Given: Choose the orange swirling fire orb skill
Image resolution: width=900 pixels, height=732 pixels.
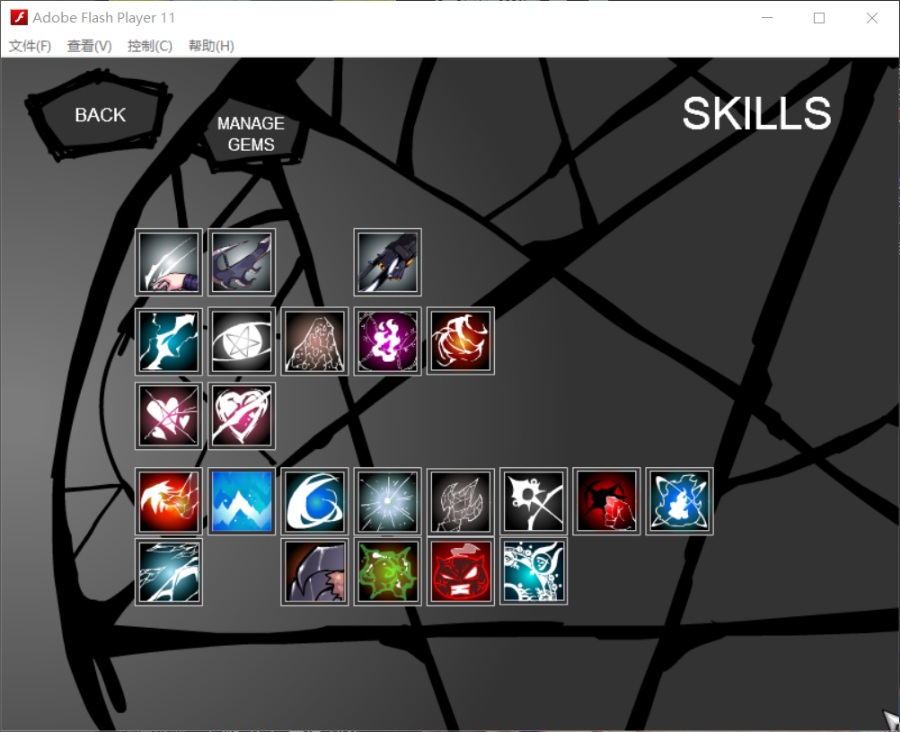Looking at the screenshot, I should pyautogui.click(x=461, y=341).
